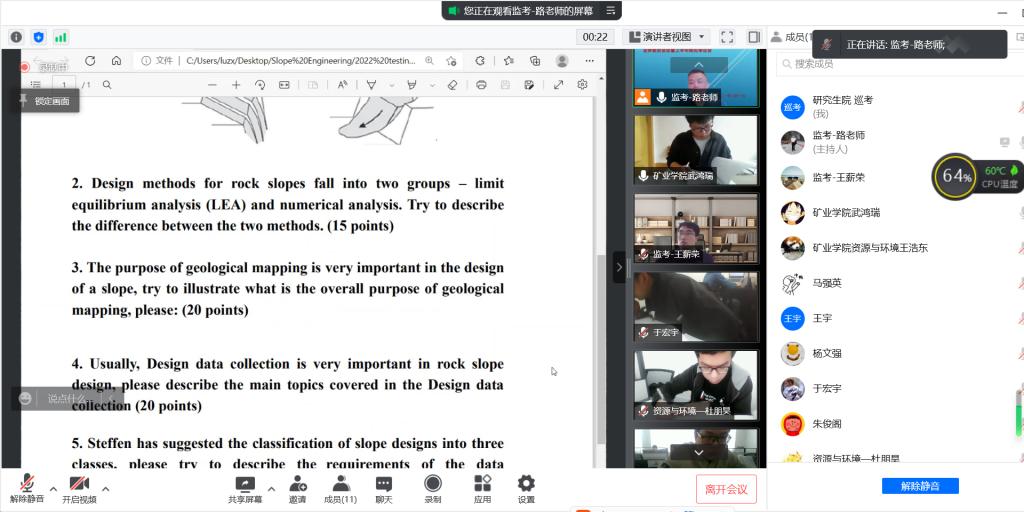Screen dimensions: 1024x512
Task: Click the PDF page number field
Action: (x=64, y=85)
